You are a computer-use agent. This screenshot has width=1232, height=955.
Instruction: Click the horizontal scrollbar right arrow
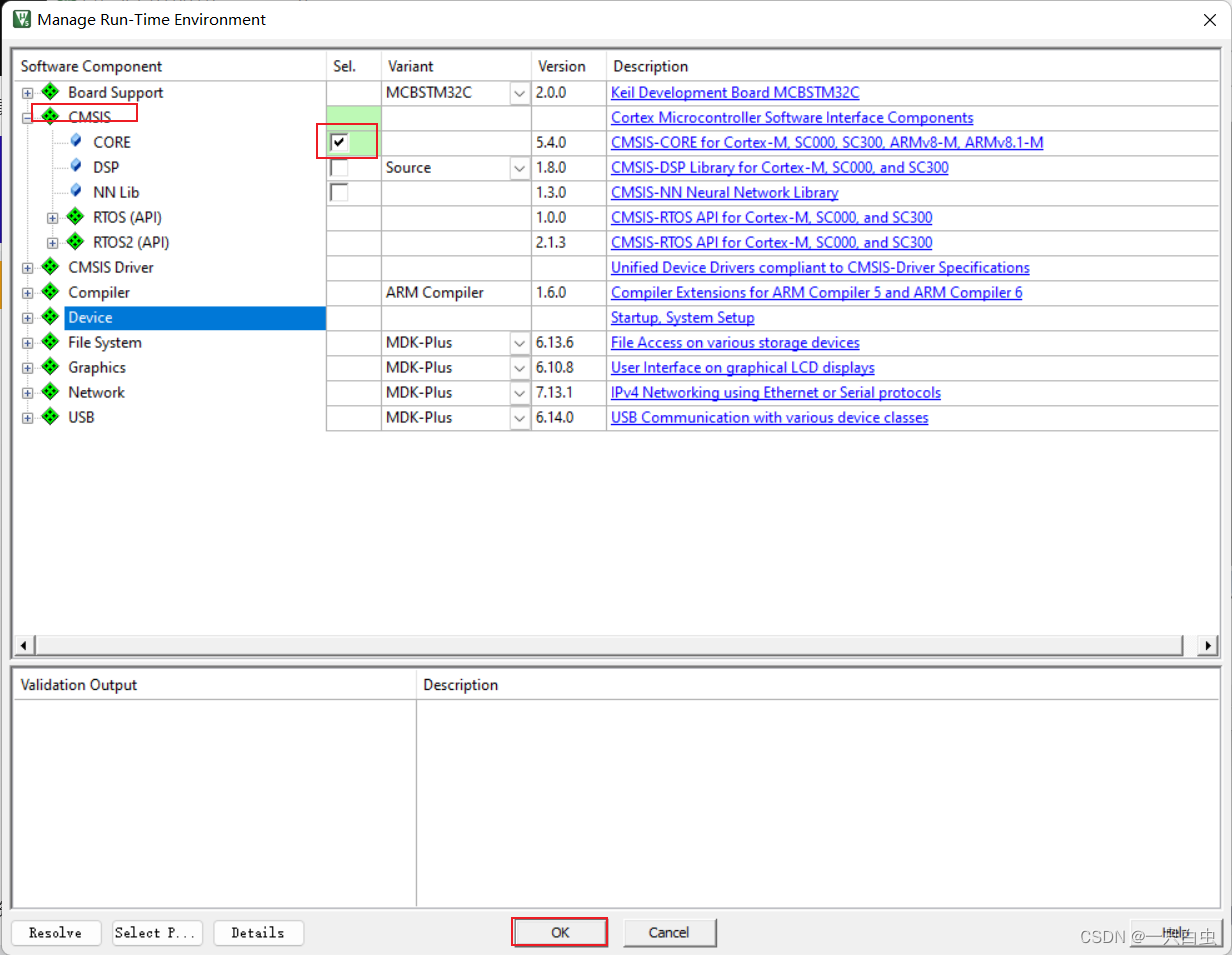click(1209, 645)
